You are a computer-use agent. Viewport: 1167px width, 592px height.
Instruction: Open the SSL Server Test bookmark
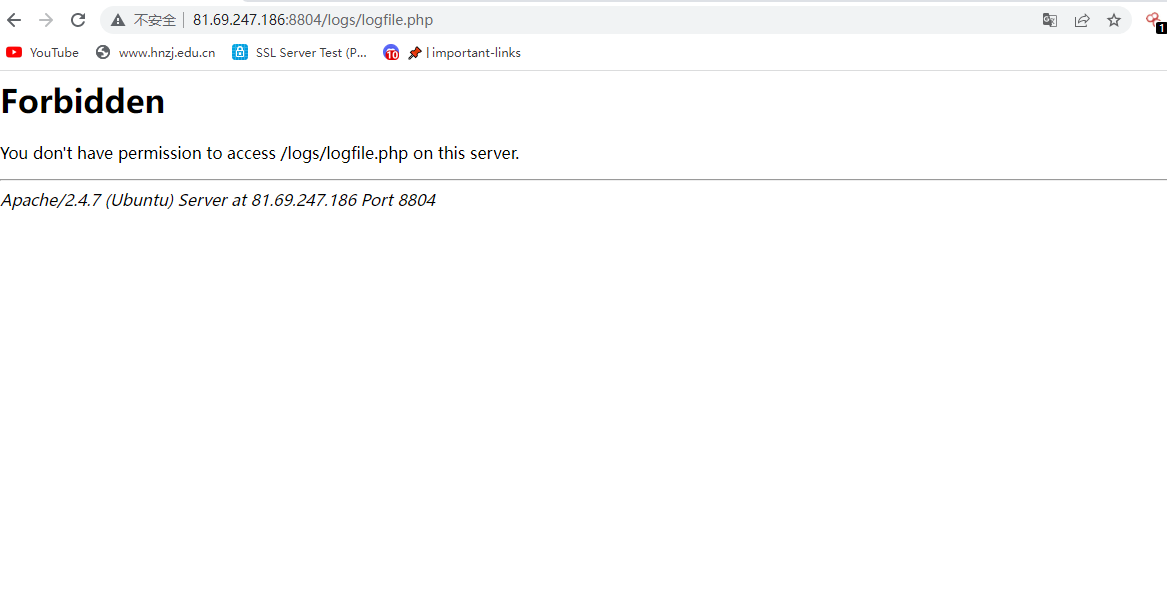(311, 53)
